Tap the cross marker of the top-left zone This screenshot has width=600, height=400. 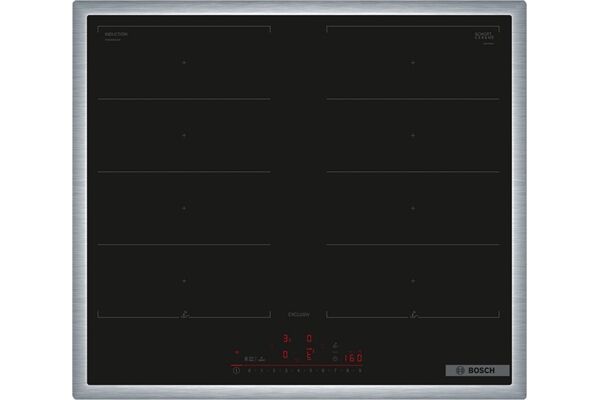point(183,62)
